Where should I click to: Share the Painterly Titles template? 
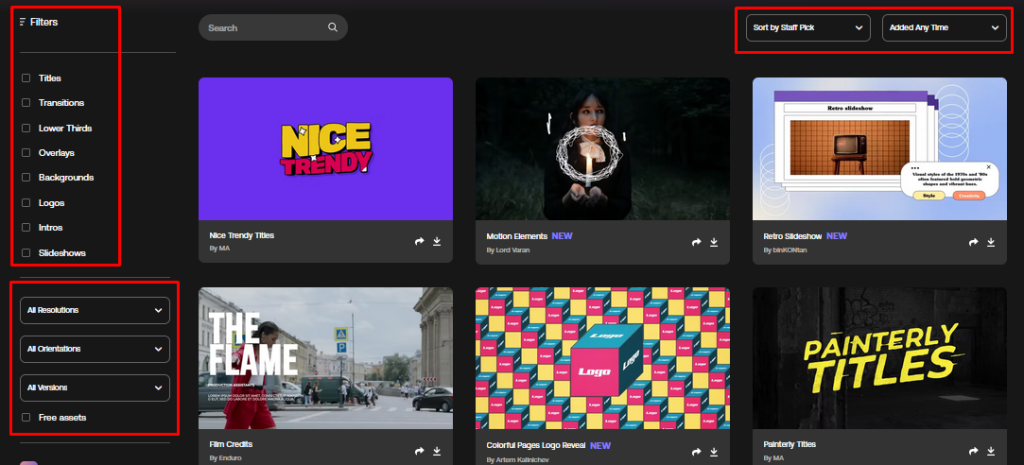(973, 451)
